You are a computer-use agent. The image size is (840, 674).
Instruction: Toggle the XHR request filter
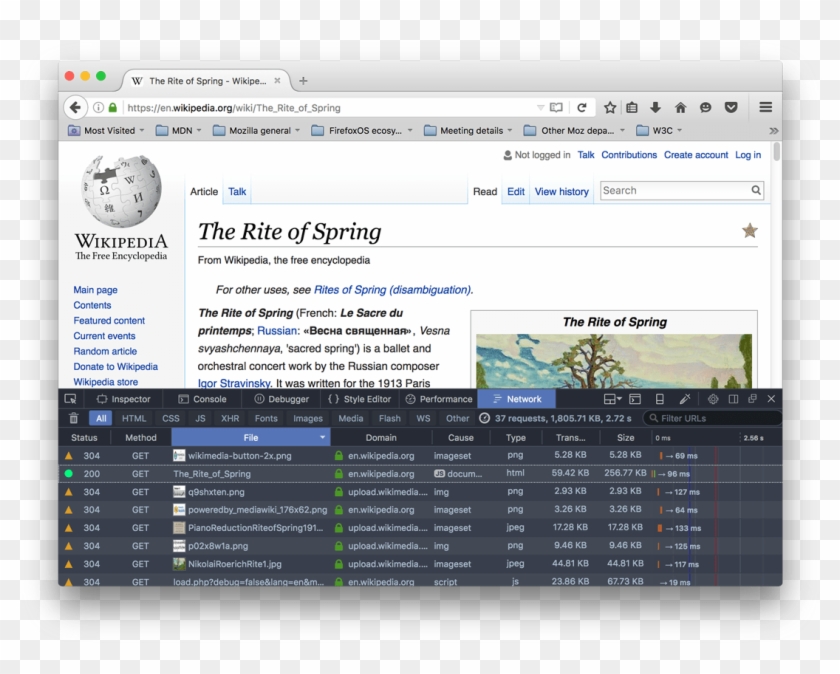(x=230, y=419)
